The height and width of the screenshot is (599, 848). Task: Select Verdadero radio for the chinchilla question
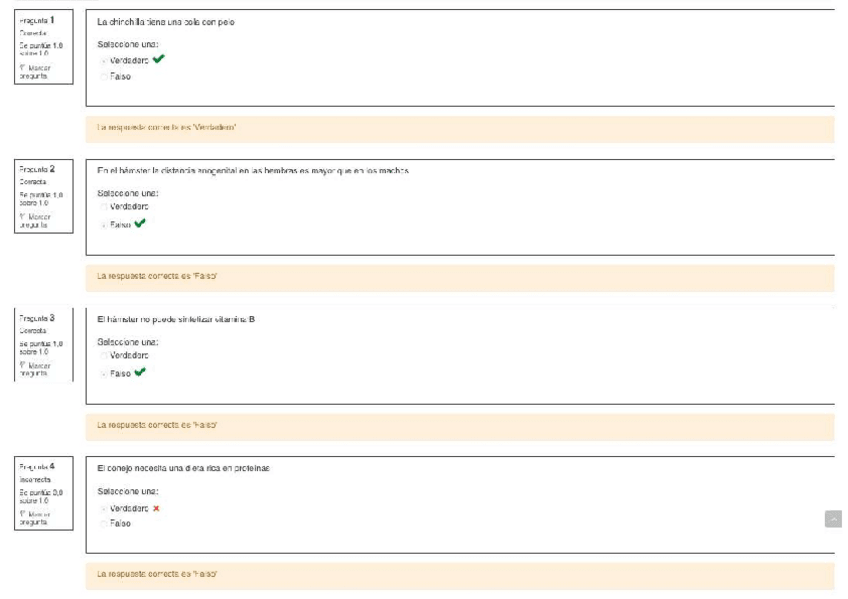(x=103, y=61)
